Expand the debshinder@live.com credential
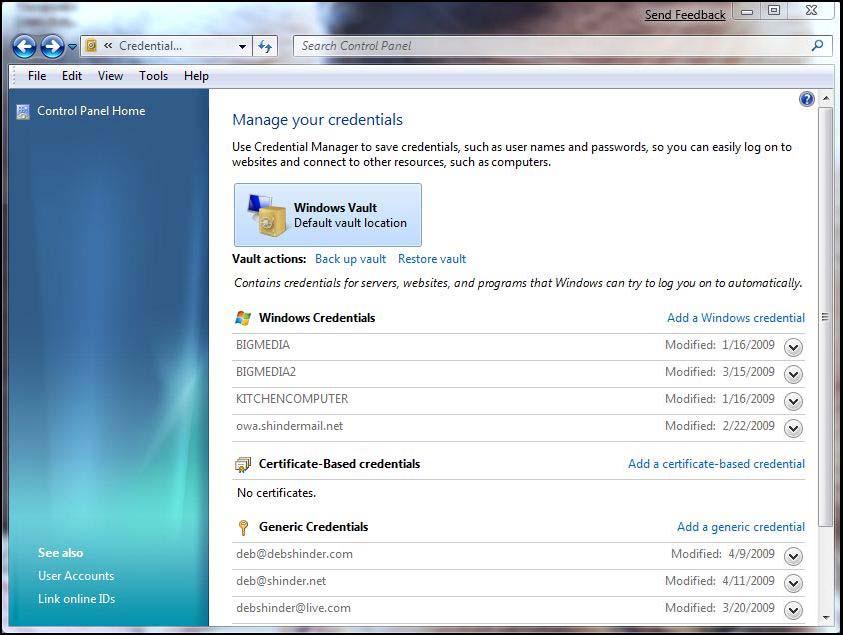843x635 pixels. pos(794,610)
